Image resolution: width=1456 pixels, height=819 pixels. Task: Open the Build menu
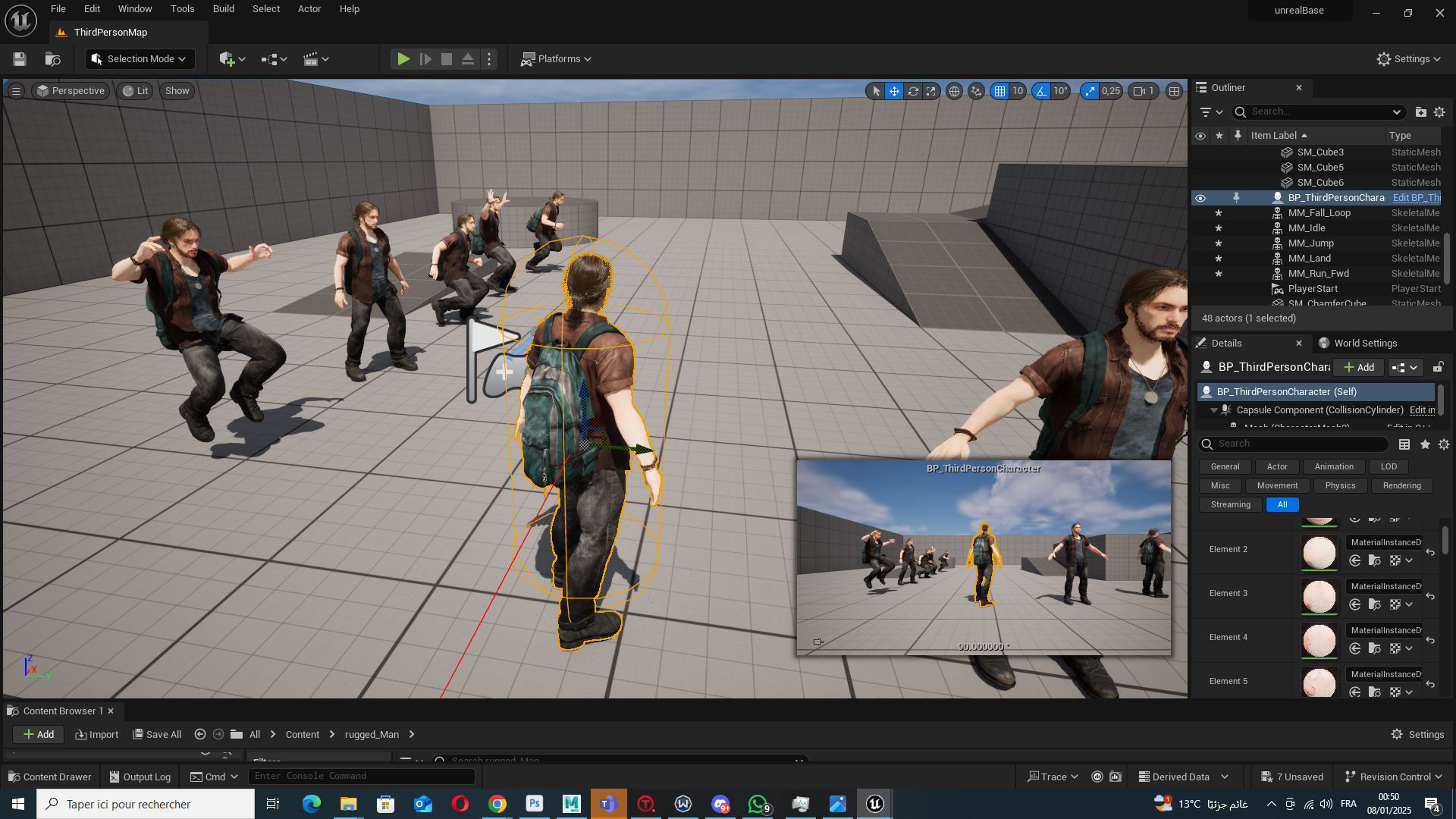(x=223, y=9)
